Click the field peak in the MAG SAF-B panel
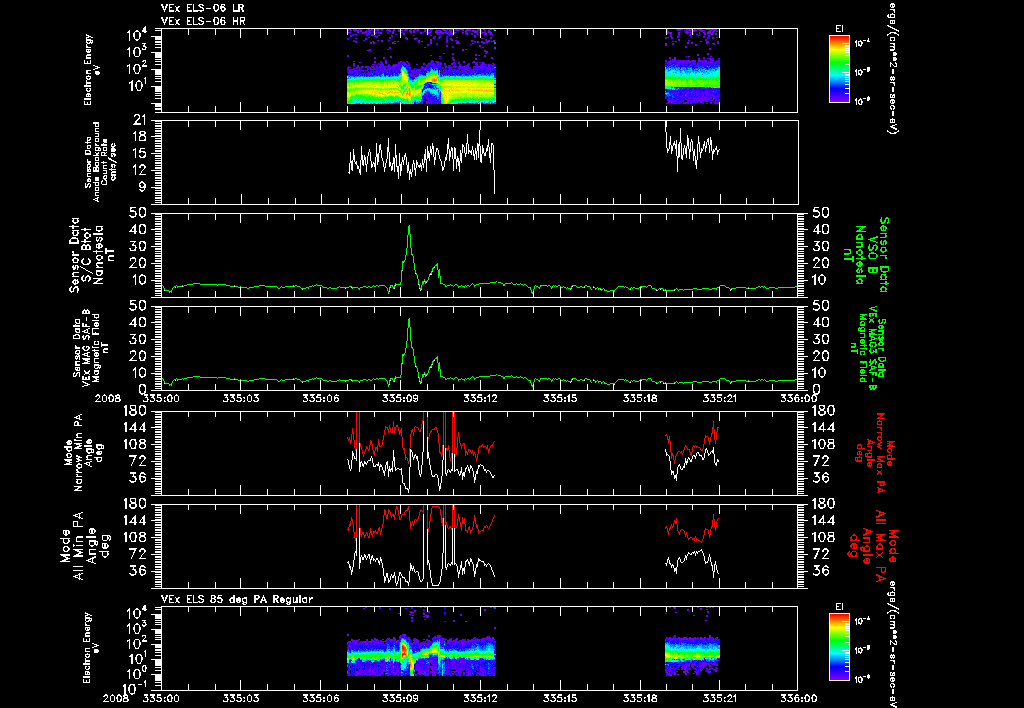The height and width of the screenshot is (708, 1024). 409,319
